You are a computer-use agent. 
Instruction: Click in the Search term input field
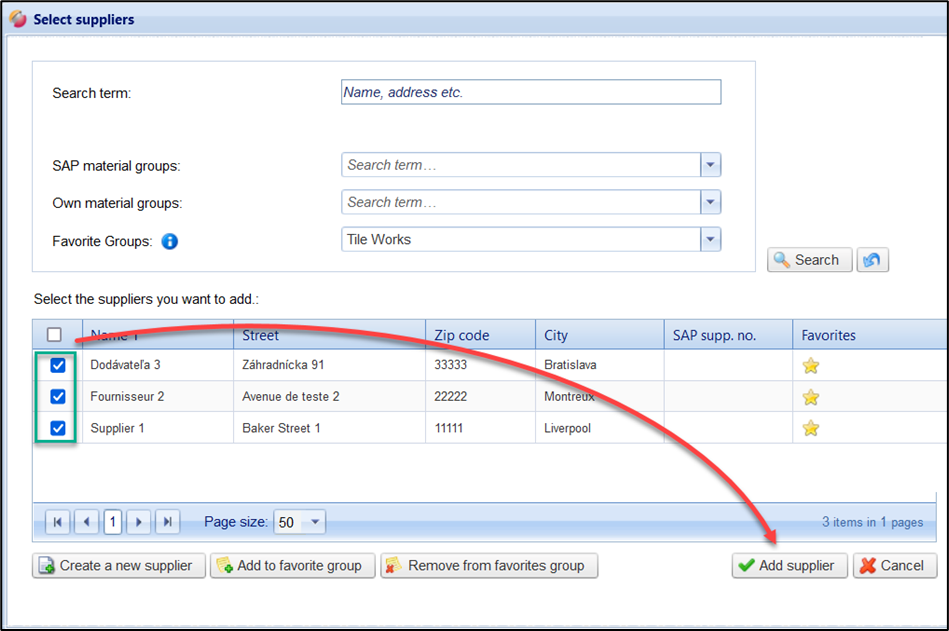coord(530,92)
